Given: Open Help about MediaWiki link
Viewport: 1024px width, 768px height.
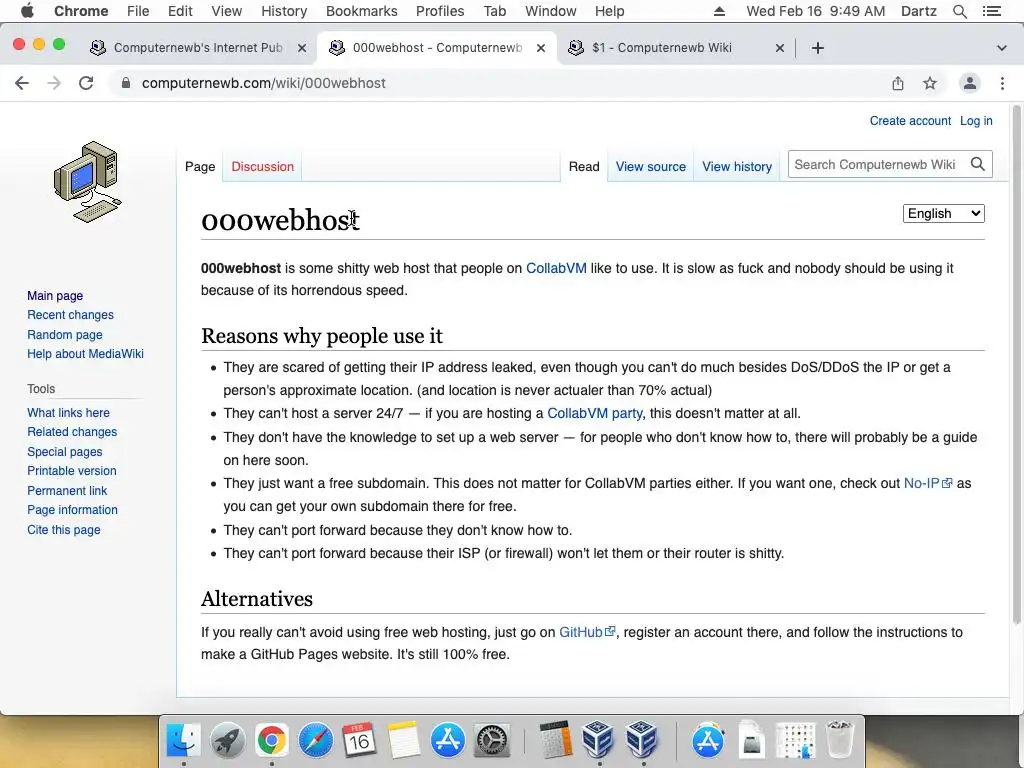Looking at the screenshot, I should click(x=86, y=353).
